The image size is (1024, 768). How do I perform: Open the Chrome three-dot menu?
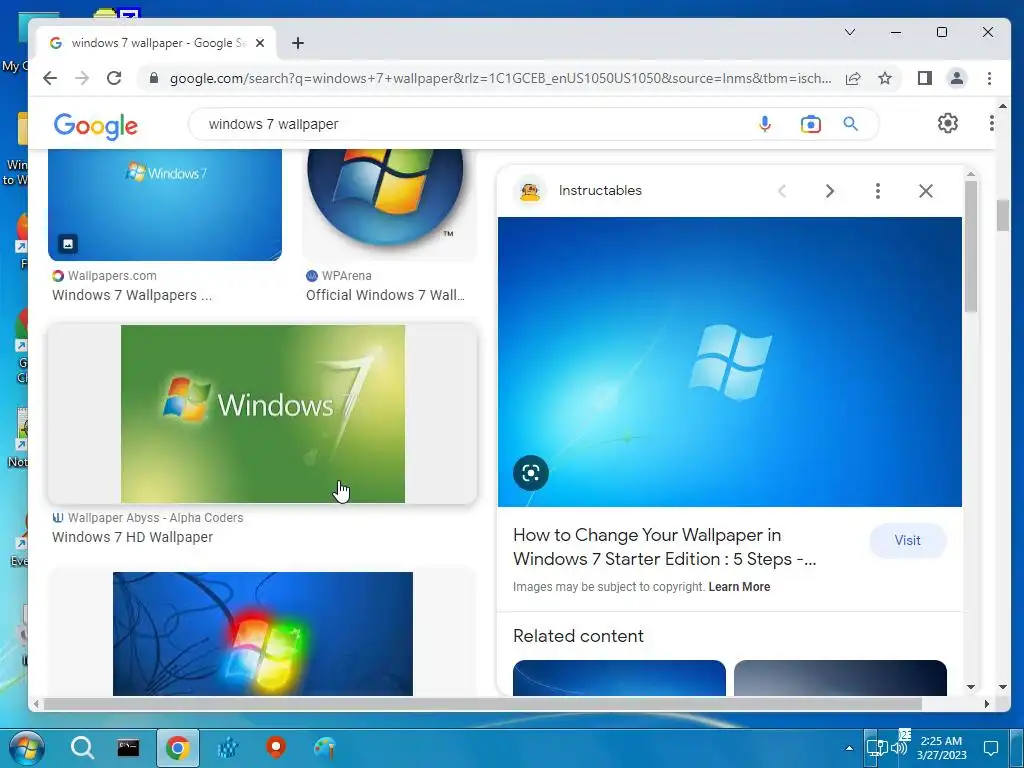(989, 78)
